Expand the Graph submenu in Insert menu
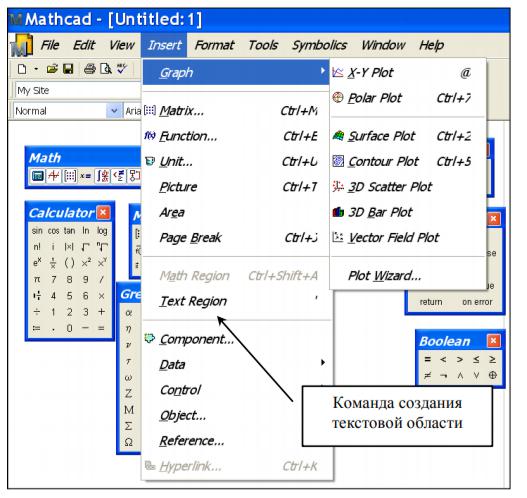 point(236,72)
